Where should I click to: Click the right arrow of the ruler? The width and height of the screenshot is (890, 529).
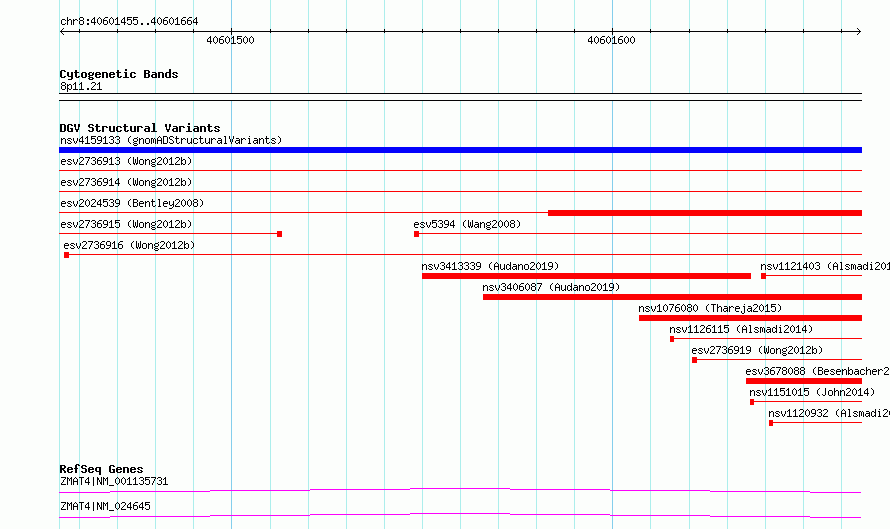point(859,32)
